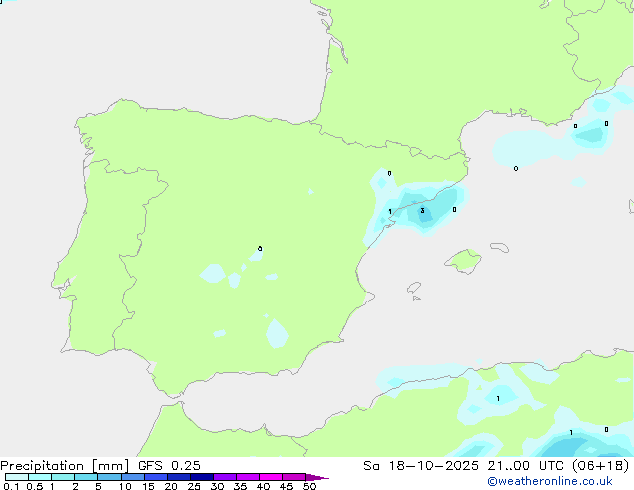Click the weatheronline.co.uk copyright link

[x=550, y=481]
